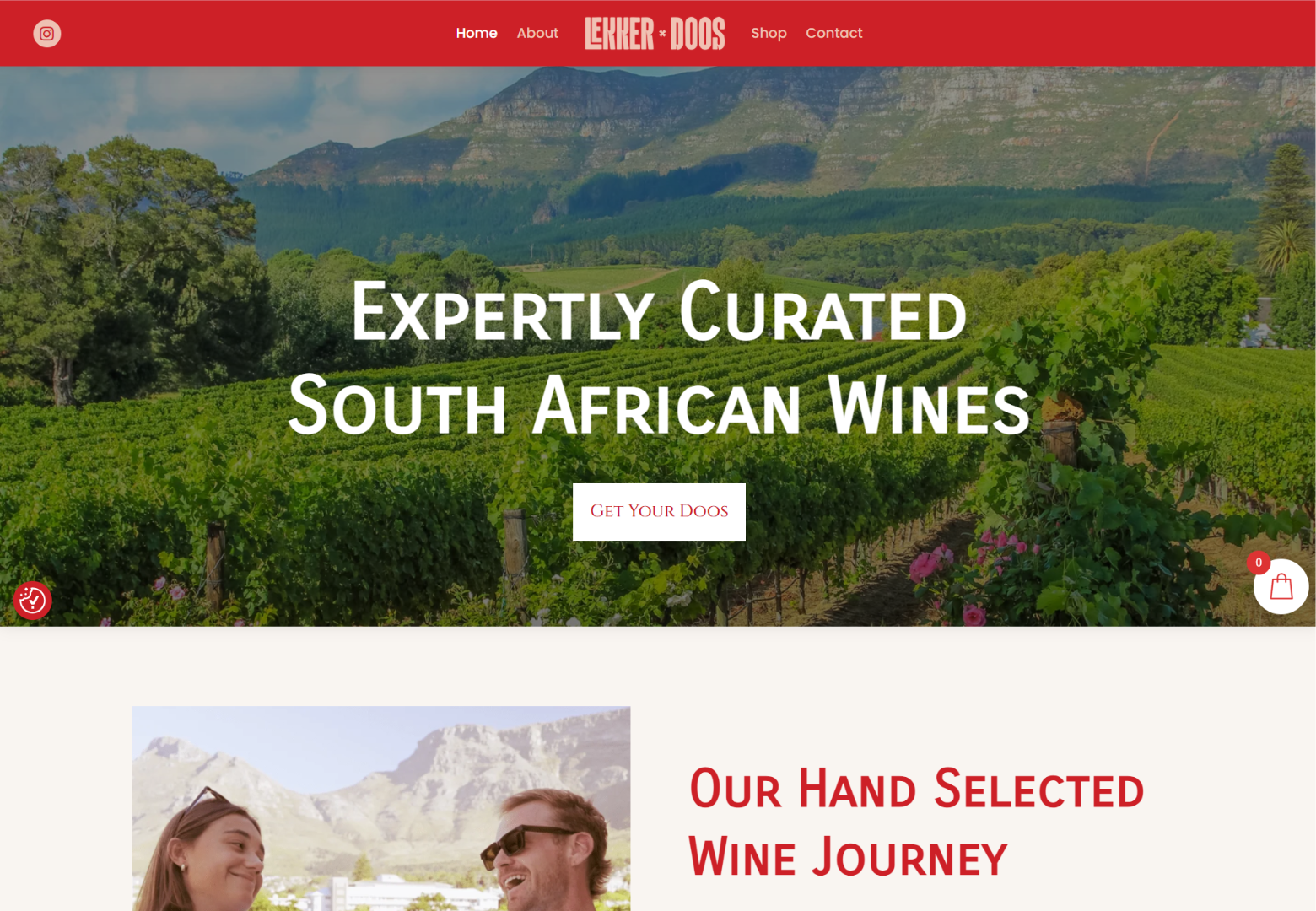Open the Instagram icon in the header
Screen dimensions: 1316x911
[47, 34]
